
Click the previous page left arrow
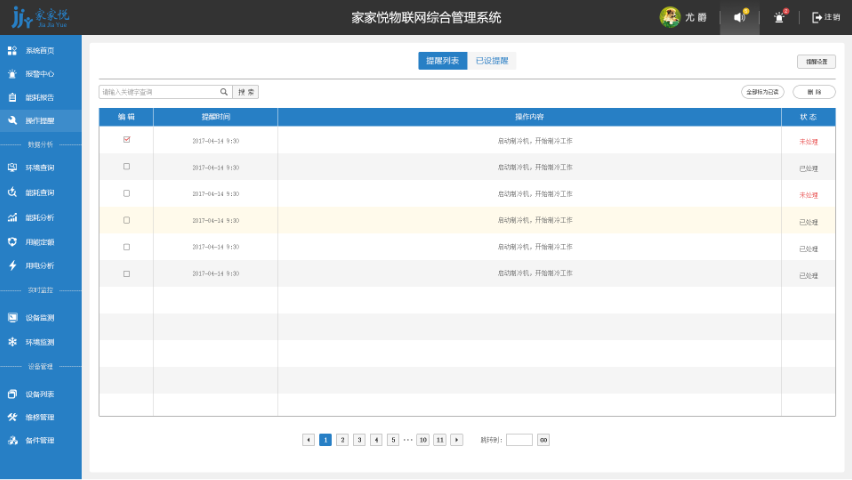[x=308, y=440]
